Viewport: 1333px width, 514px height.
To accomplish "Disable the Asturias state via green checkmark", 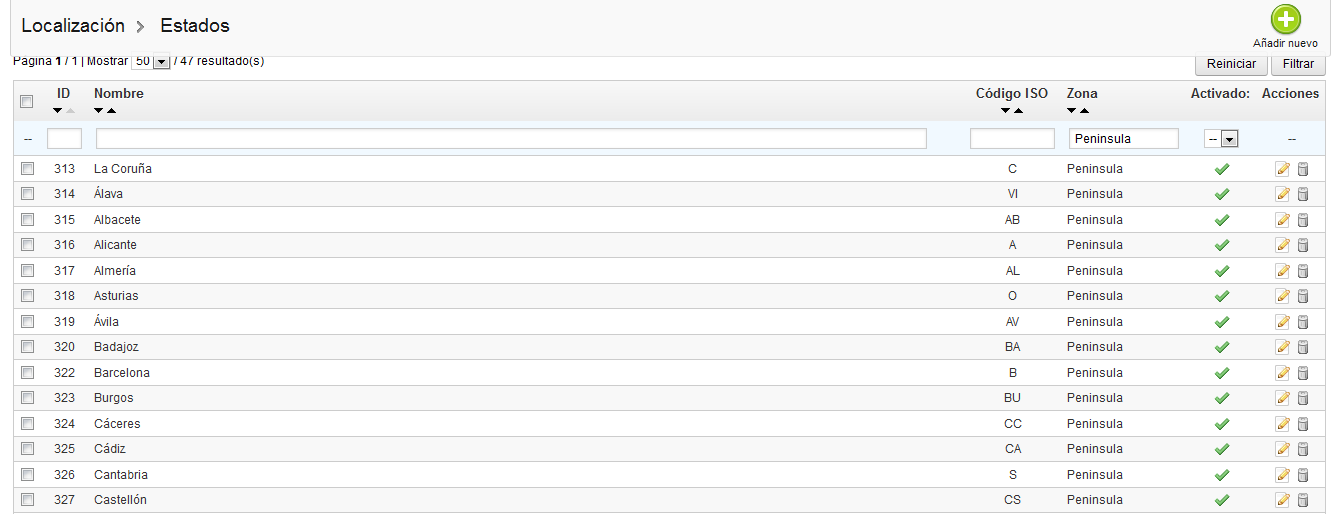I will coord(1221,296).
